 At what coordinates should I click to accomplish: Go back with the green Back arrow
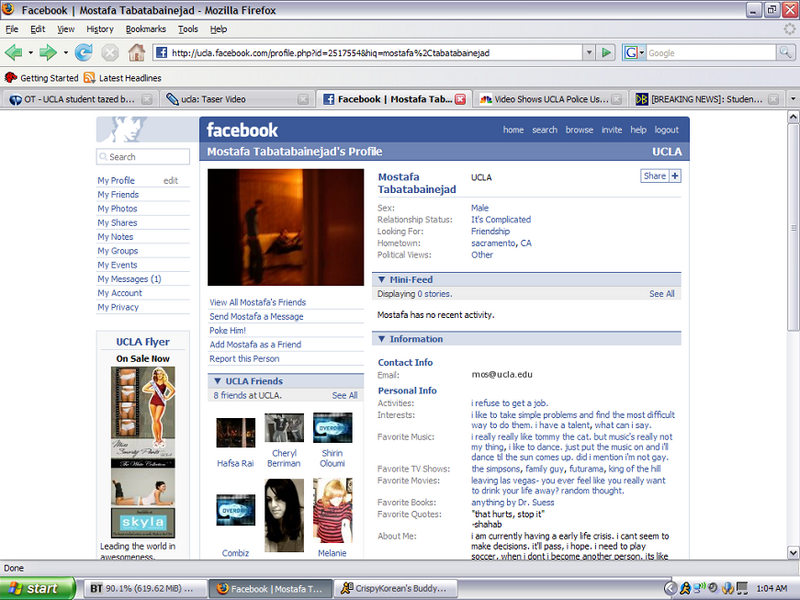(x=13, y=52)
